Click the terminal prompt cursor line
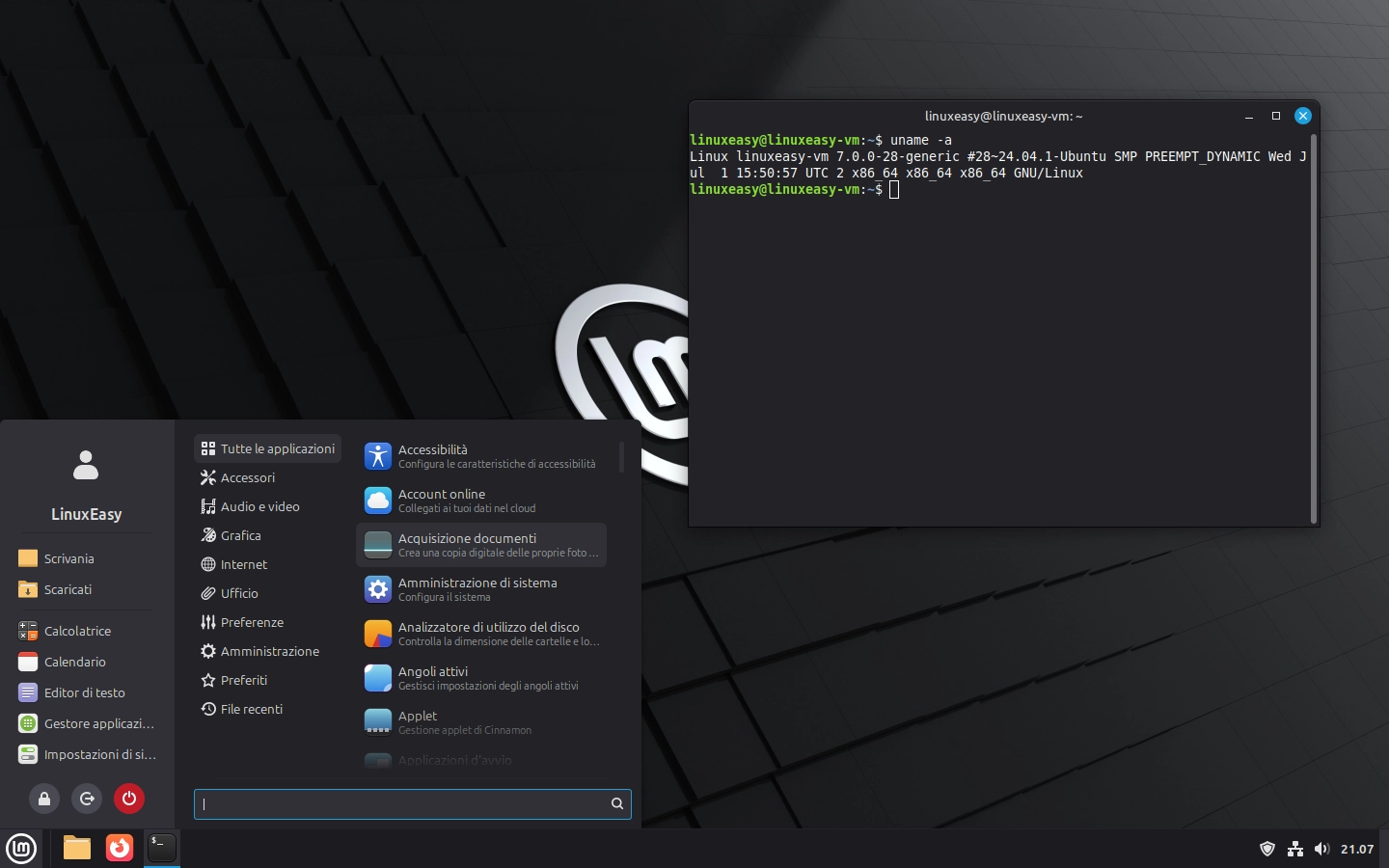Image resolution: width=1389 pixels, height=868 pixels. [x=795, y=189]
